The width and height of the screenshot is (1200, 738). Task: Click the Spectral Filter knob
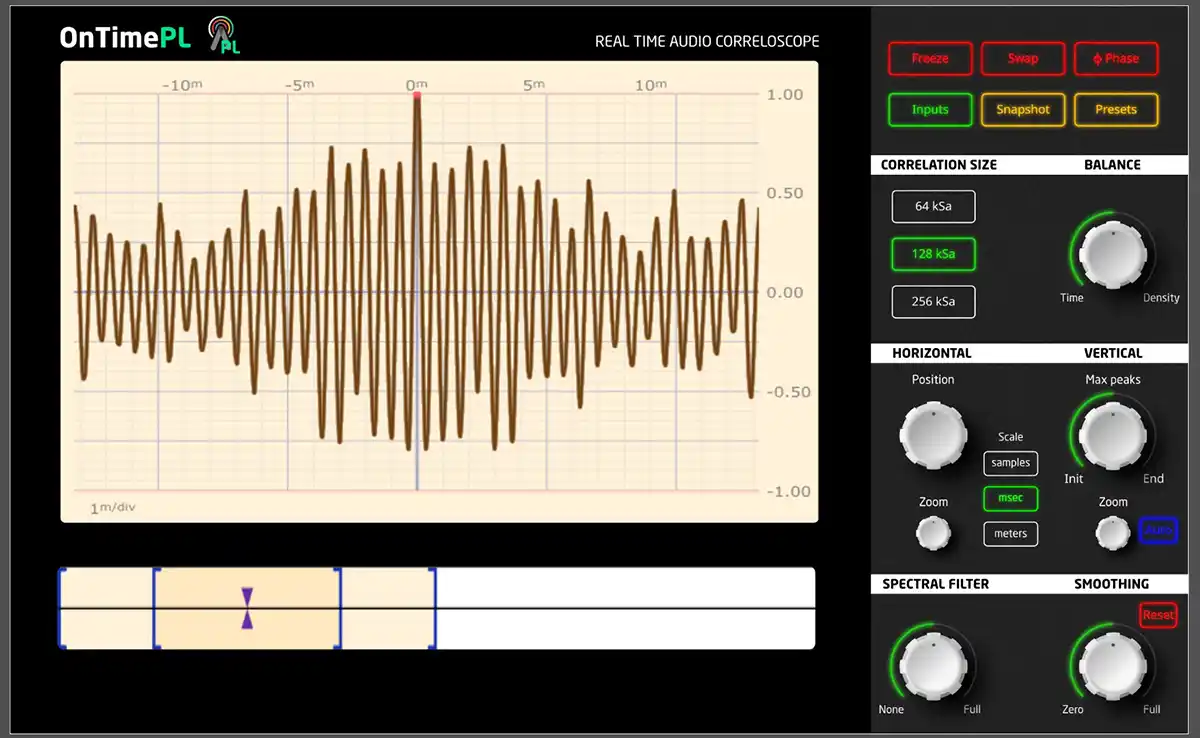933,667
